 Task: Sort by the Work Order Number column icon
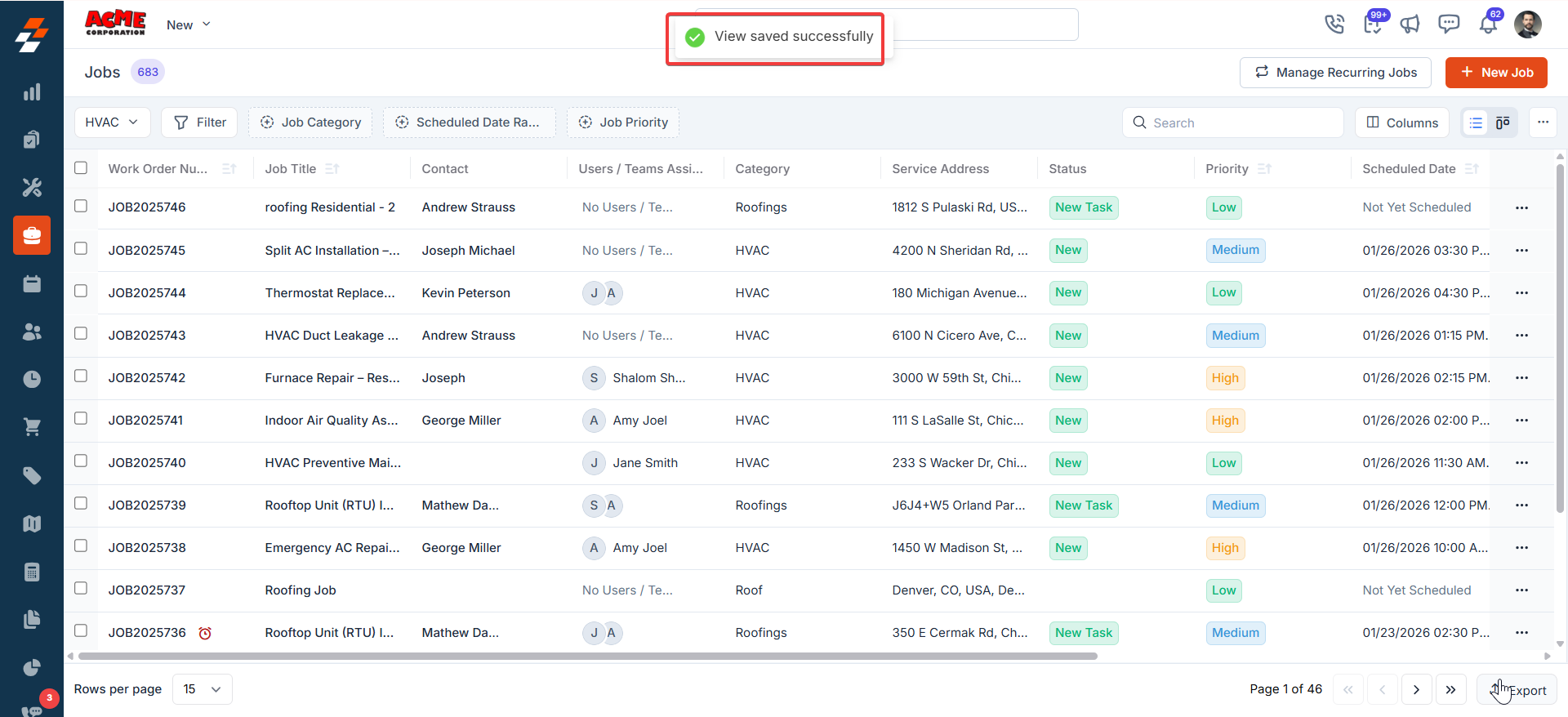(x=229, y=169)
